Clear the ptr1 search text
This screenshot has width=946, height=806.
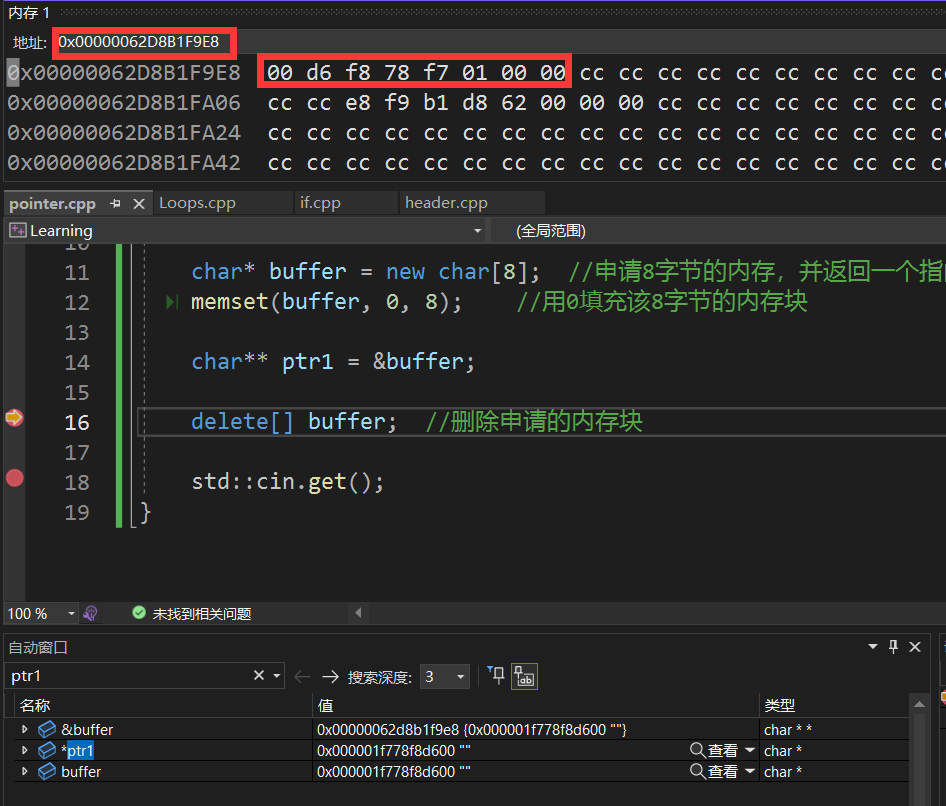(259, 676)
